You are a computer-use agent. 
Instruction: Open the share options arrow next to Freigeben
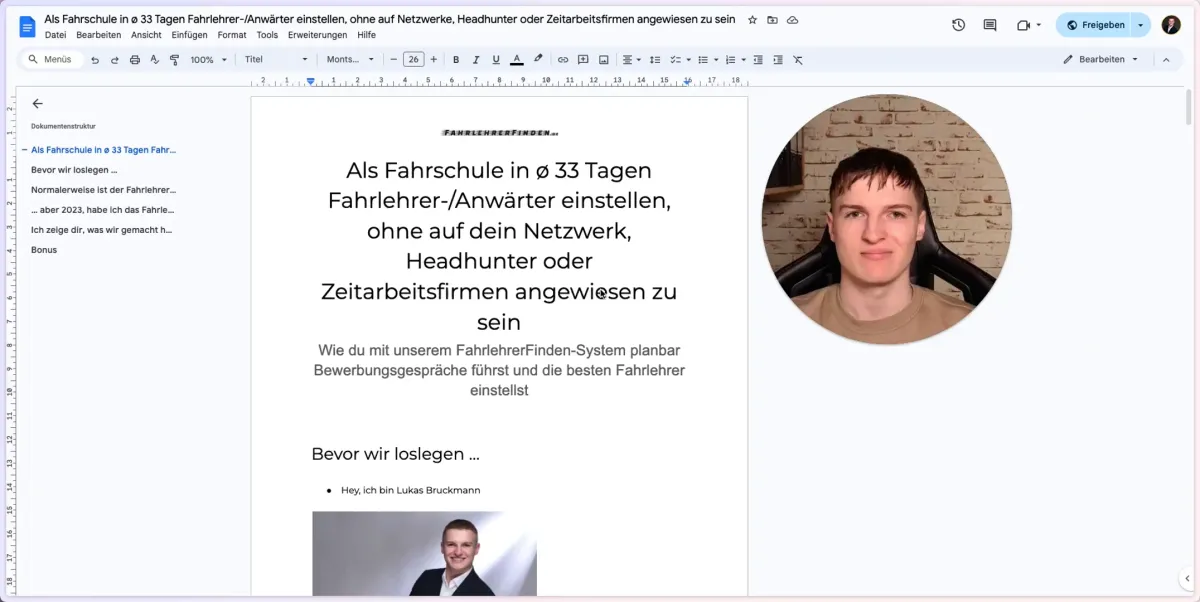1142,25
